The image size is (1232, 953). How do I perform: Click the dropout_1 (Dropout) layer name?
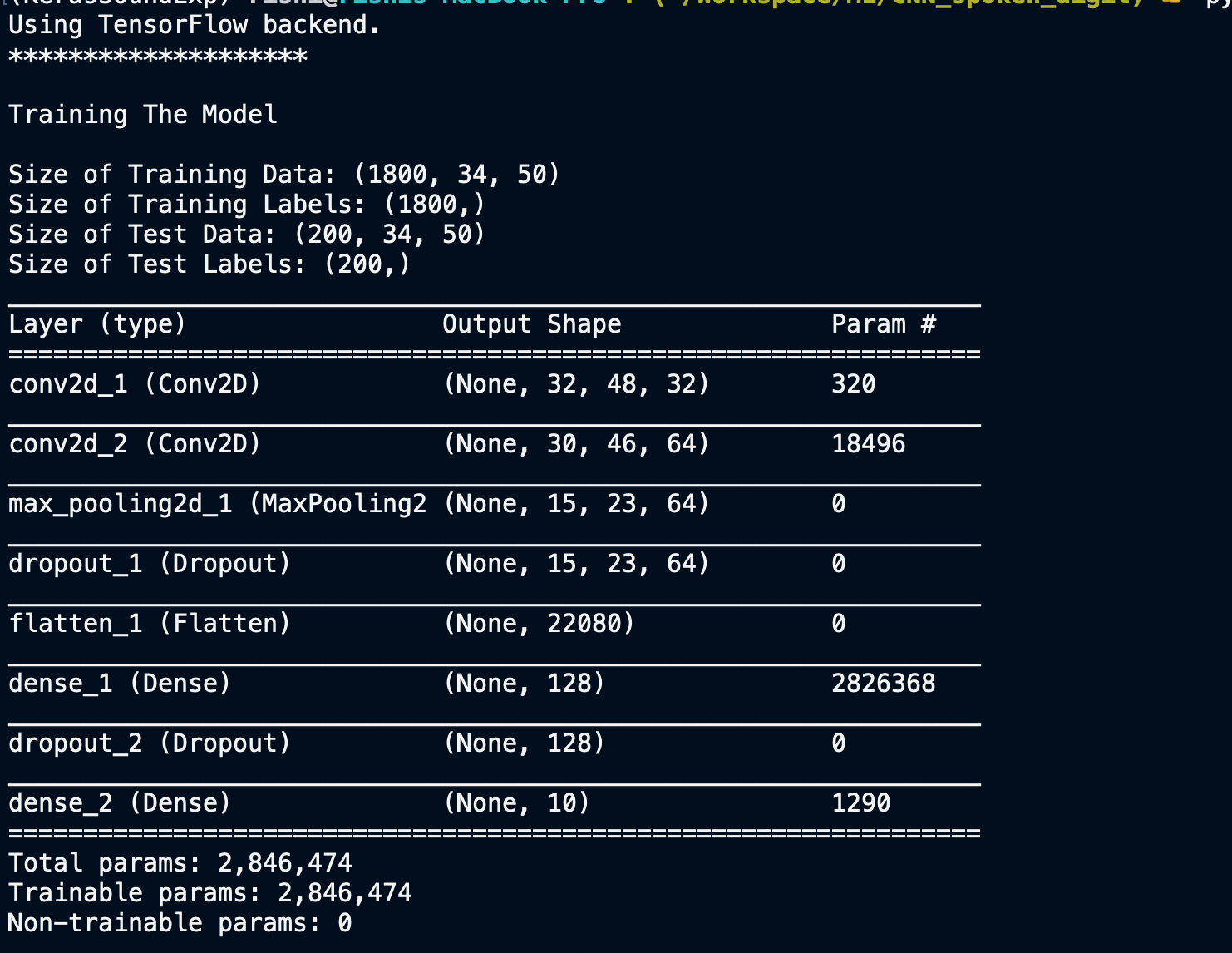150,564
